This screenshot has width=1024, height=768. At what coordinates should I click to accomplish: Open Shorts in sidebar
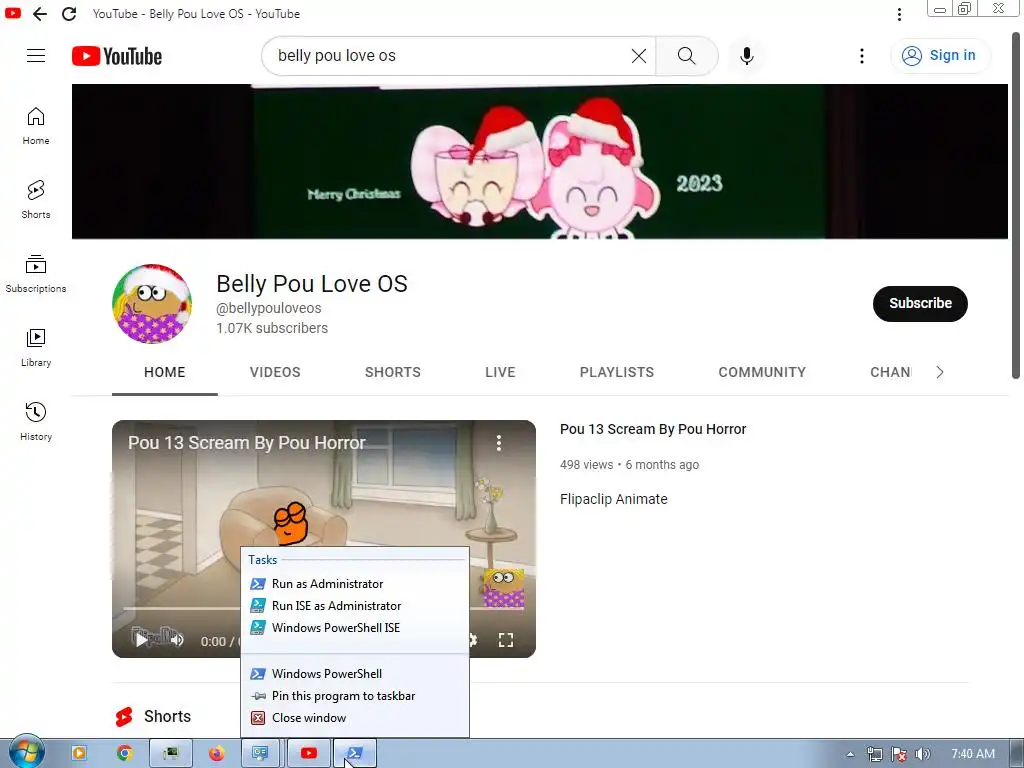pos(36,200)
